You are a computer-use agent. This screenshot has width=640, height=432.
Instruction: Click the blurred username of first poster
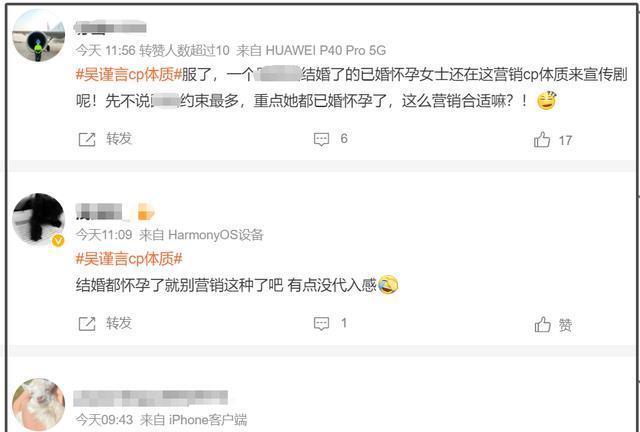pyautogui.click(x=110, y=28)
